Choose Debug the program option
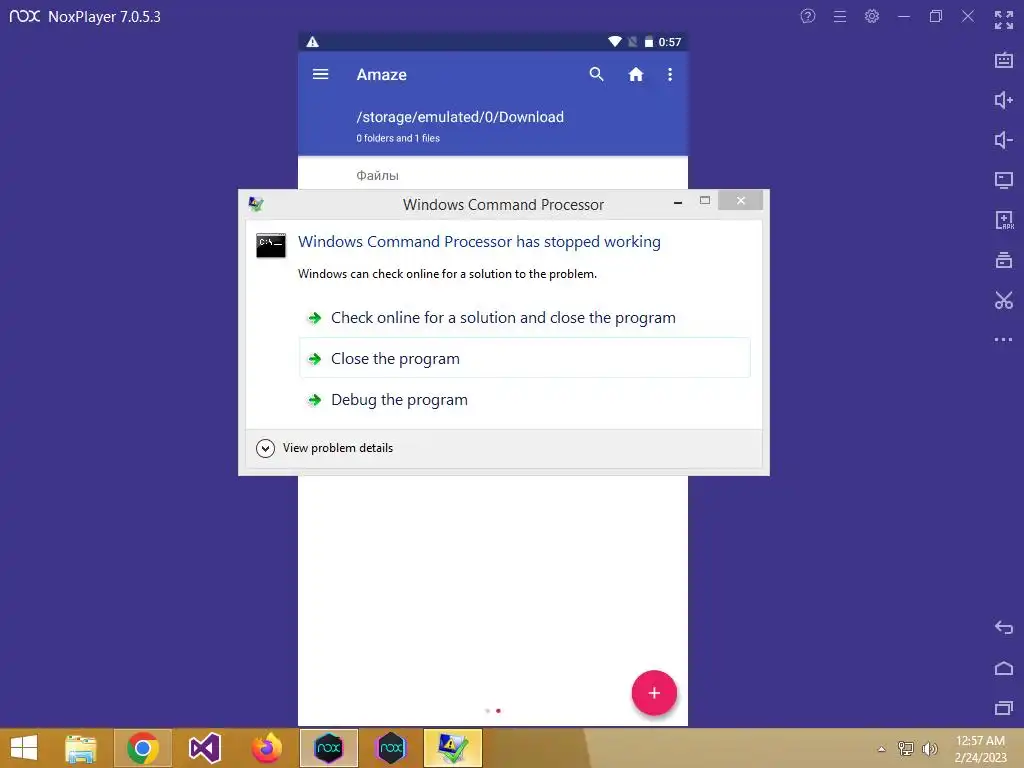This screenshot has height=768, width=1024. point(524,400)
